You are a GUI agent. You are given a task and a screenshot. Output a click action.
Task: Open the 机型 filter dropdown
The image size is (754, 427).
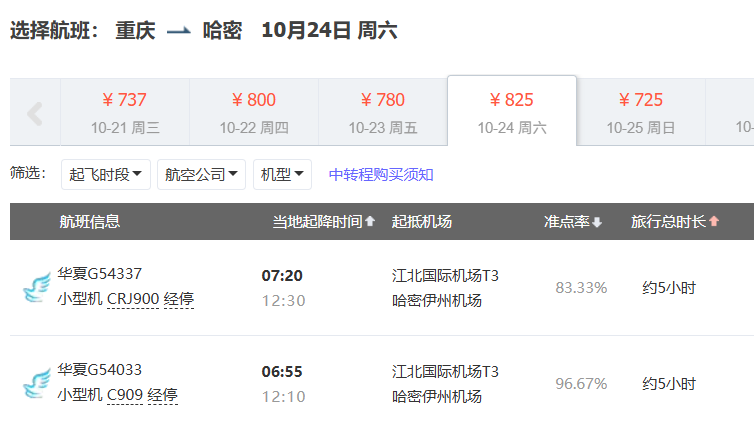[282, 174]
